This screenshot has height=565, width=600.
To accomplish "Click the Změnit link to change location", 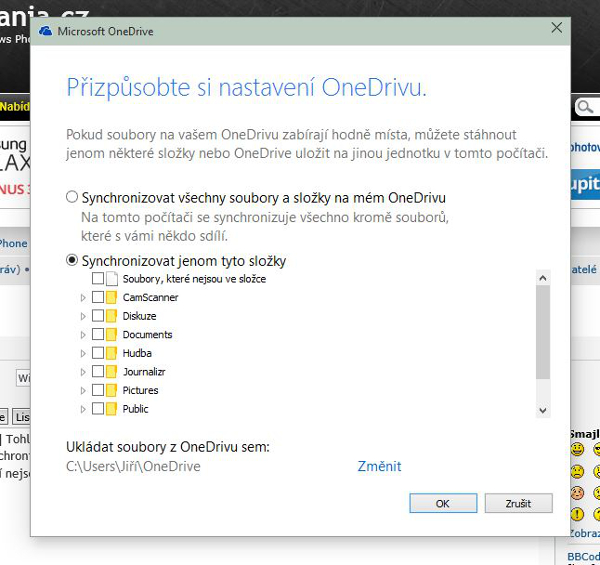I will (379, 466).
